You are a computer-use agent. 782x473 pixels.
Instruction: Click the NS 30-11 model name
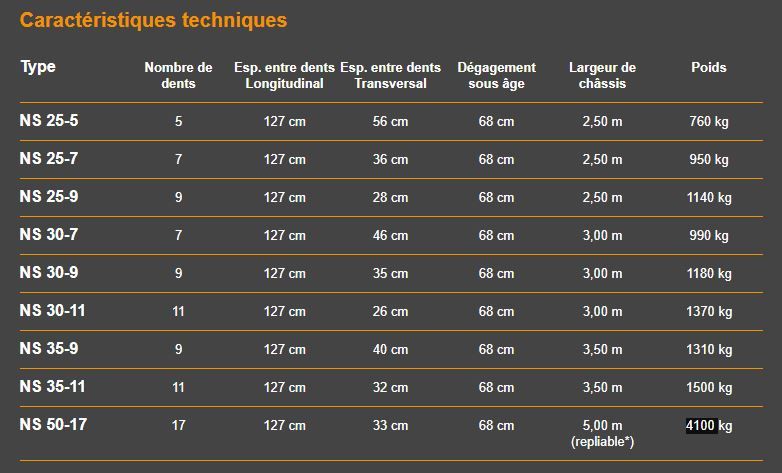point(52,311)
